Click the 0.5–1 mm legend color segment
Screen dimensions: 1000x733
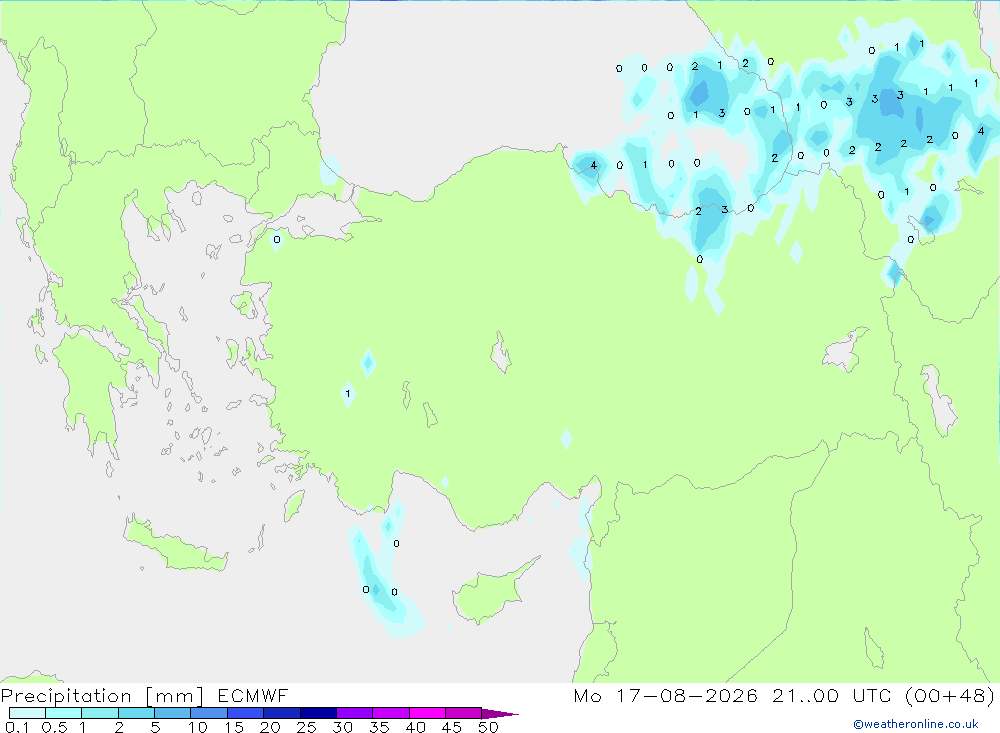pos(63,713)
